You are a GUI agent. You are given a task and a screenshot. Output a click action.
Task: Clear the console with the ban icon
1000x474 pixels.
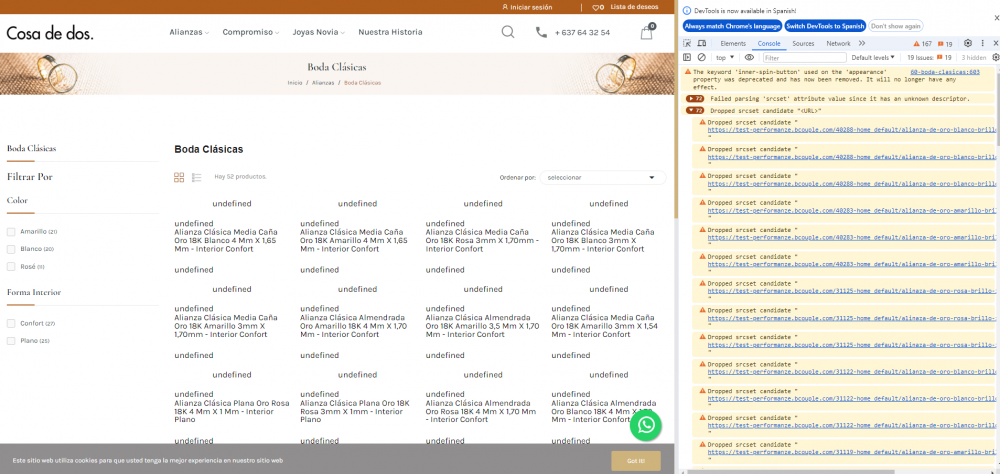point(702,57)
